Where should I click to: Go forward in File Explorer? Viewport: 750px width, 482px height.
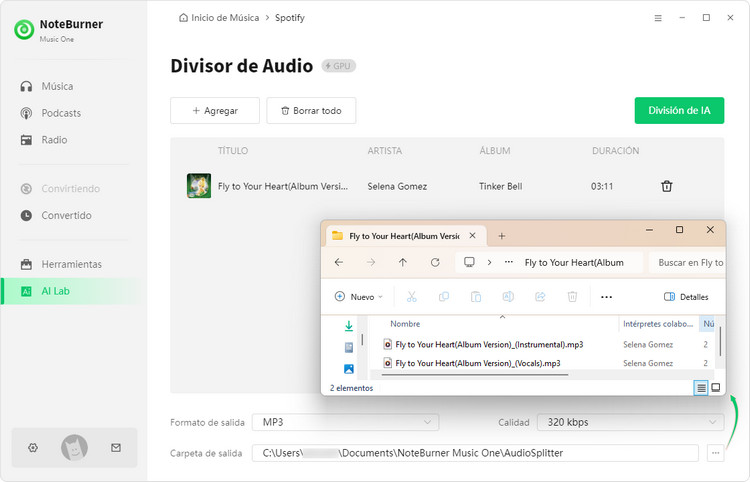[371, 262]
